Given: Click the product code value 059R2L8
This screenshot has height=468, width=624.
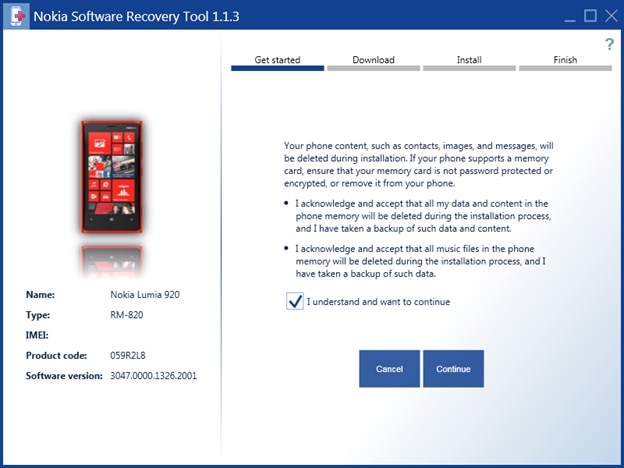Looking at the screenshot, I should pyautogui.click(x=130, y=355).
